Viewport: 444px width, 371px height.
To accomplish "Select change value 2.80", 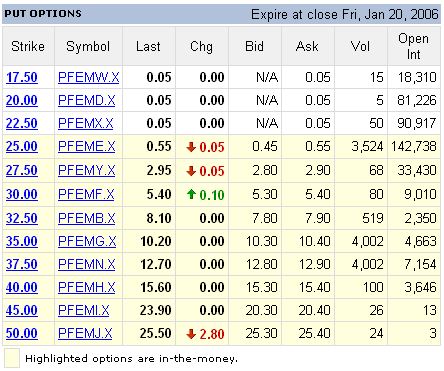I will pyautogui.click(x=212, y=334).
